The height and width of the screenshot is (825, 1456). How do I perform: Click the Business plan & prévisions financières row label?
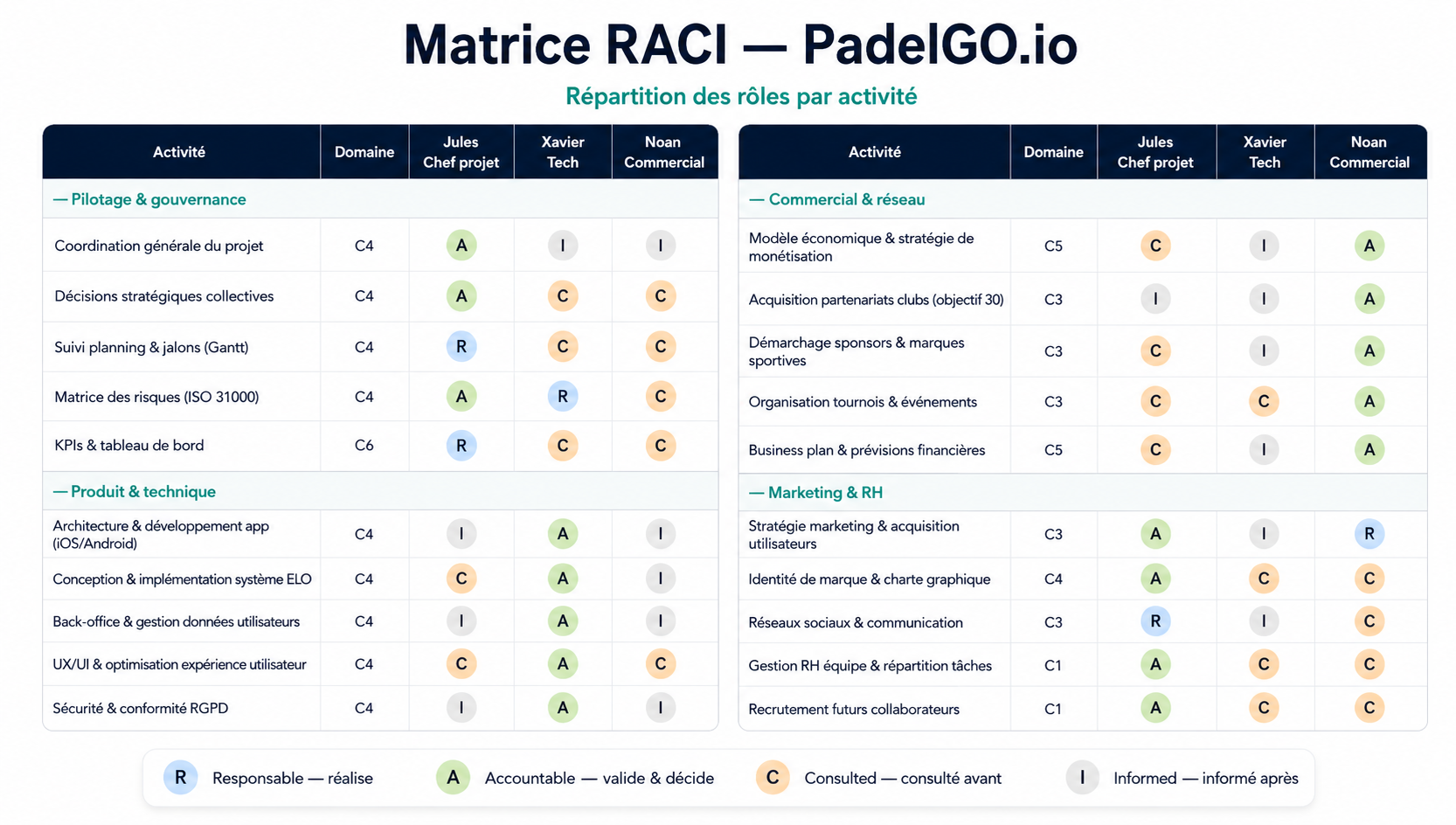867,450
